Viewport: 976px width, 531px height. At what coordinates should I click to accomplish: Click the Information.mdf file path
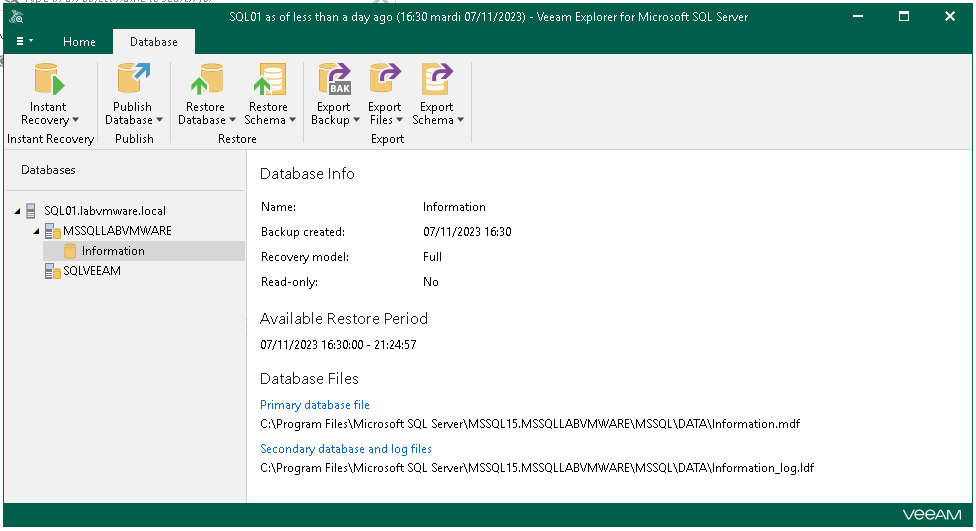(x=530, y=425)
